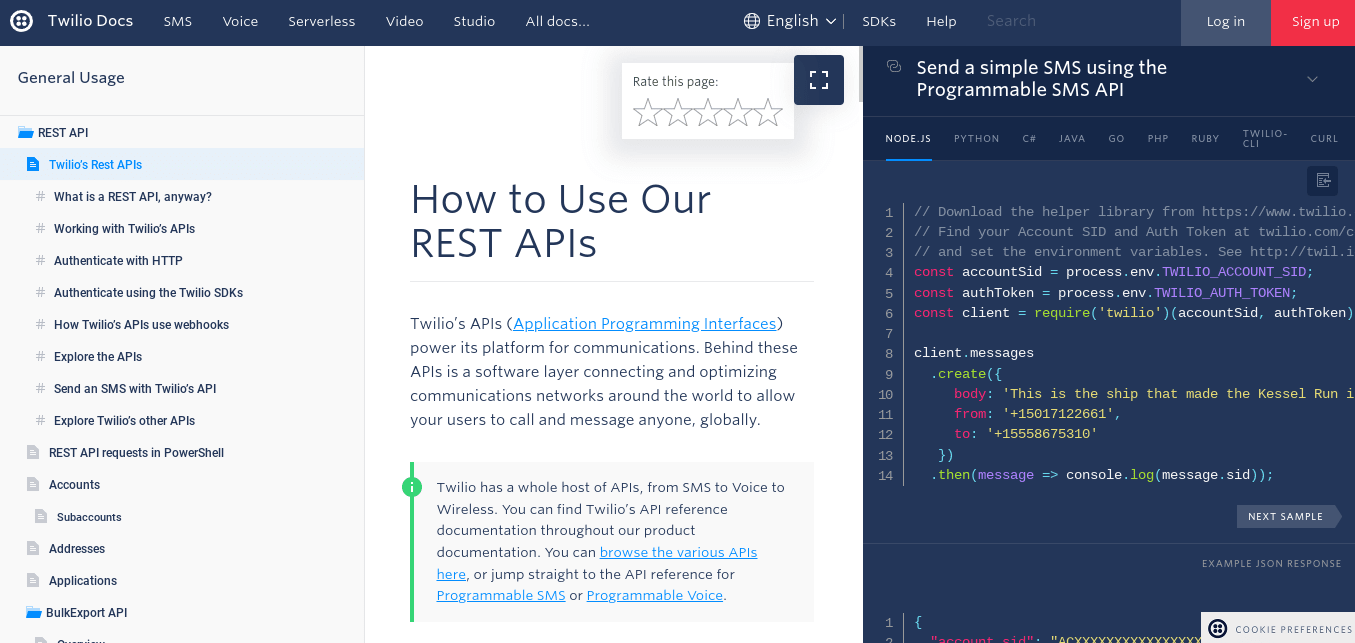This screenshot has height=643, width=1355.
Task: Select the cURL code tab
Action: (x=1324, y=139)
